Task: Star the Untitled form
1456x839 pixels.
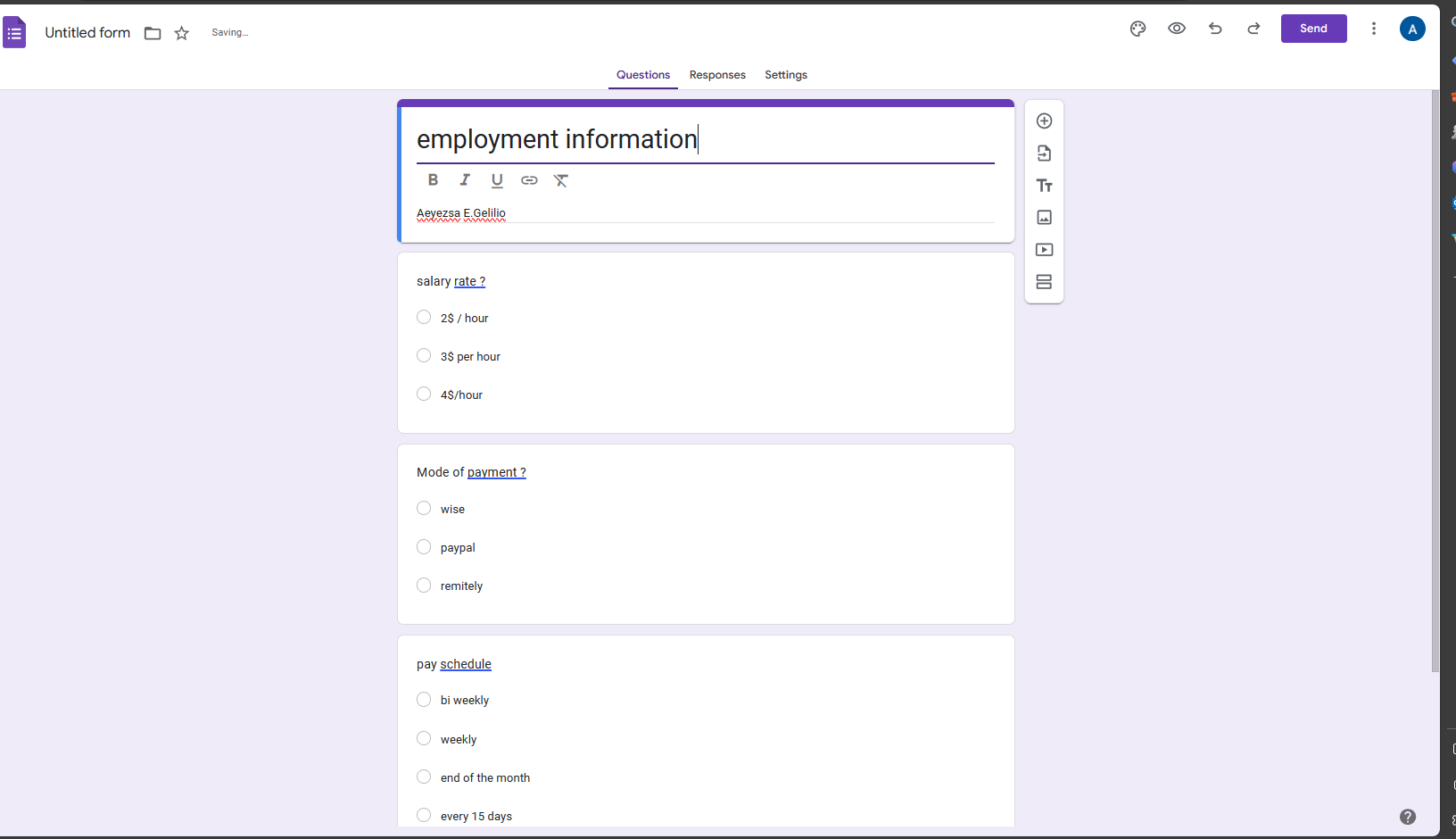Action: click(x=182, y=33)
